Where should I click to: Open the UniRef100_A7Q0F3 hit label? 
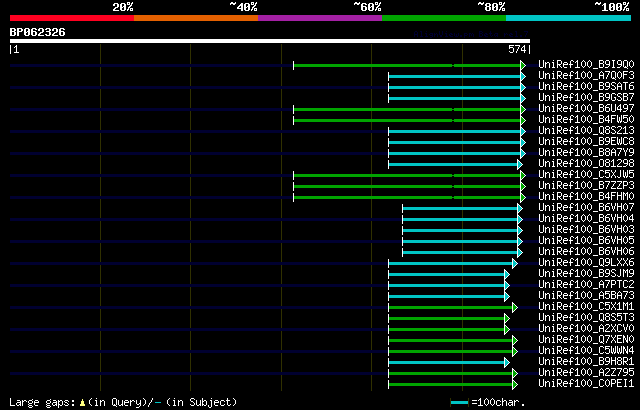point(586,75)
